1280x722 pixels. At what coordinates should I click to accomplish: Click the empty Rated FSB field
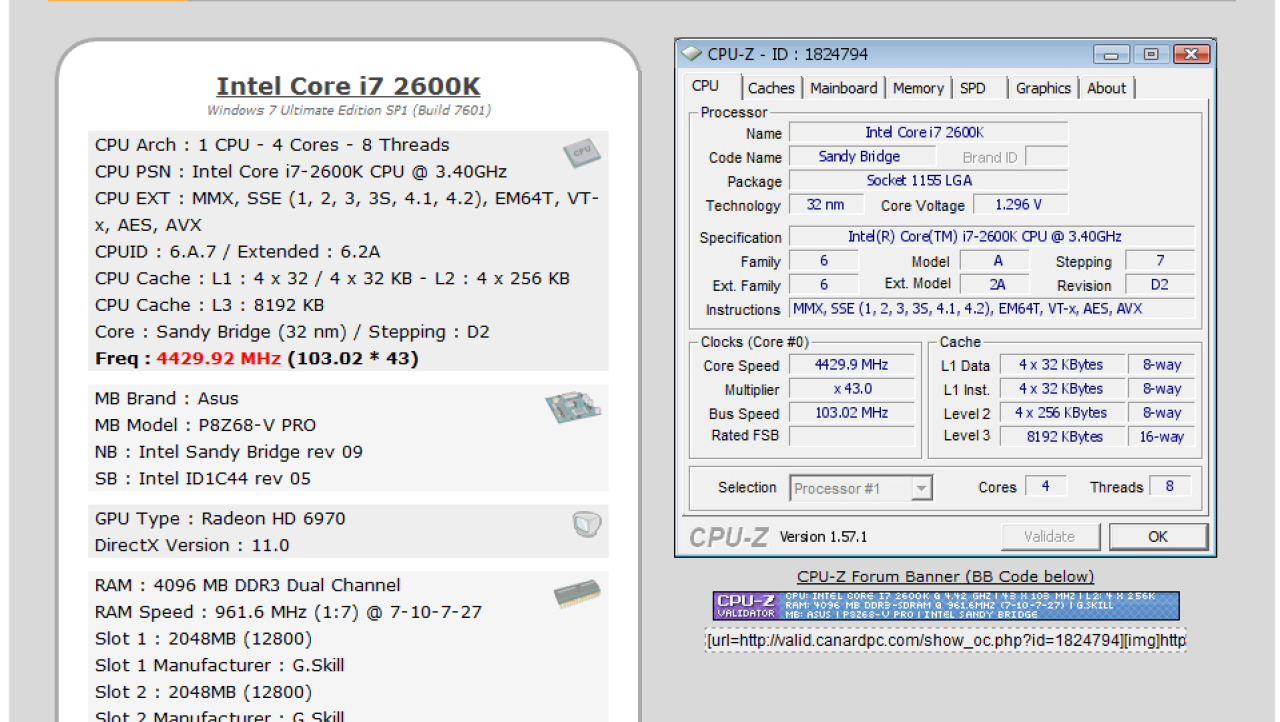coord(851,436)
